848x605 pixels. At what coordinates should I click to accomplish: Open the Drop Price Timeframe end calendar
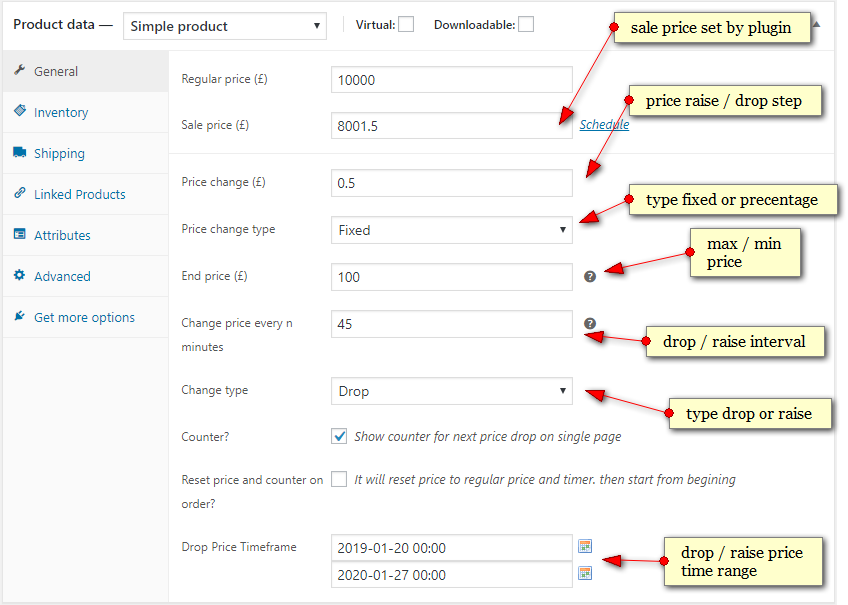(x=585, y=573)
